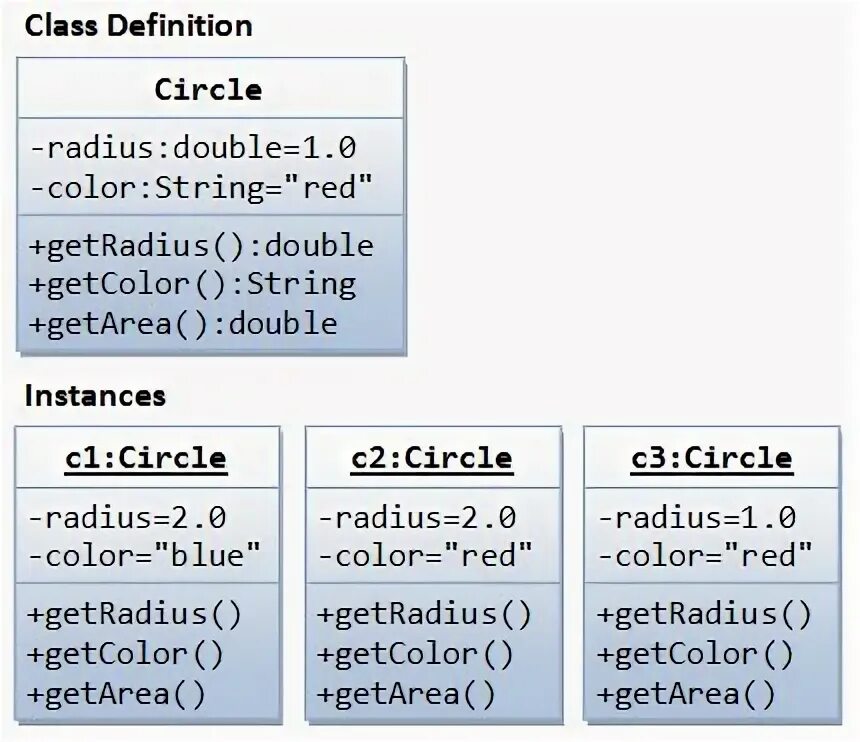Select getArea() in the c1 instance
This screenshot has width=860, height=742.
[x=116, y=694]
